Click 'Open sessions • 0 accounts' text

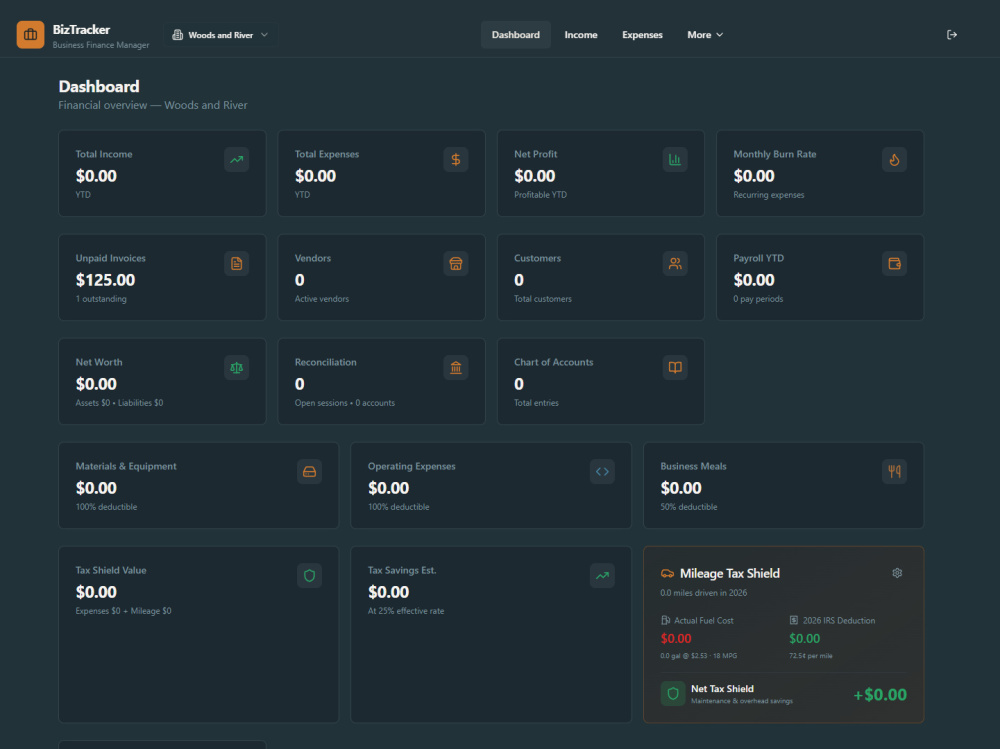344,403
